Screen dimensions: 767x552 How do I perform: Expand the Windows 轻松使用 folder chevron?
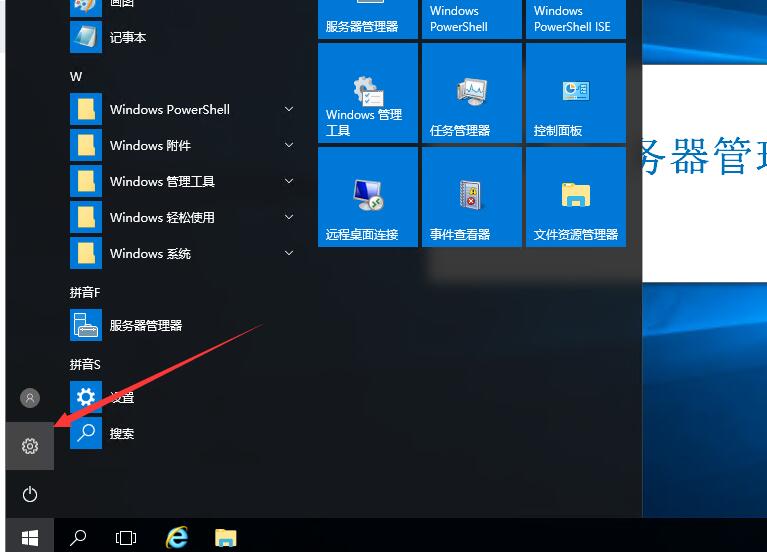click(x=289, y=217)
